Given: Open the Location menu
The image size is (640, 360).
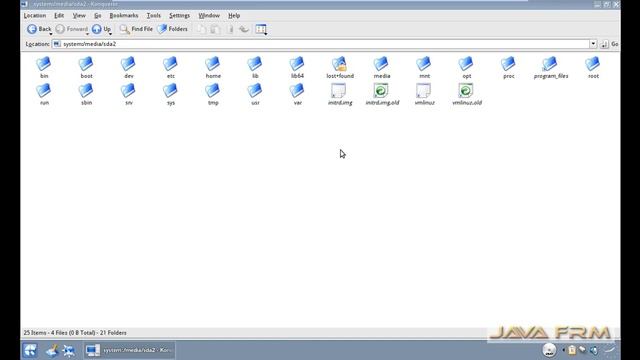Looking at the screenshot, I should pos(35,16).
